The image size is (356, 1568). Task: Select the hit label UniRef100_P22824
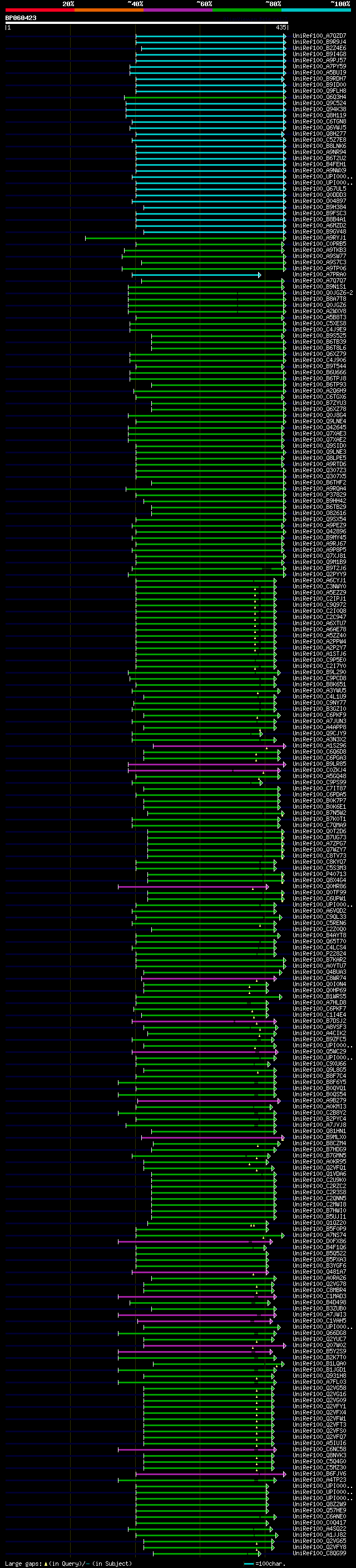(319, 954)
